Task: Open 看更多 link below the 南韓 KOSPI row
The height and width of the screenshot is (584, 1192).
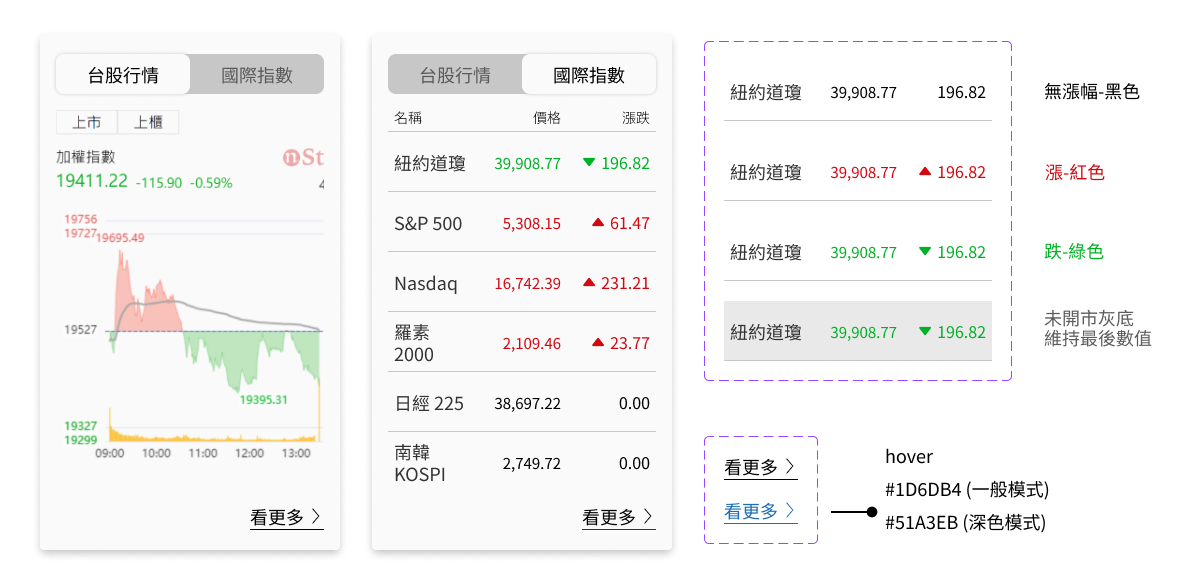Action: (x=619, y=518)
